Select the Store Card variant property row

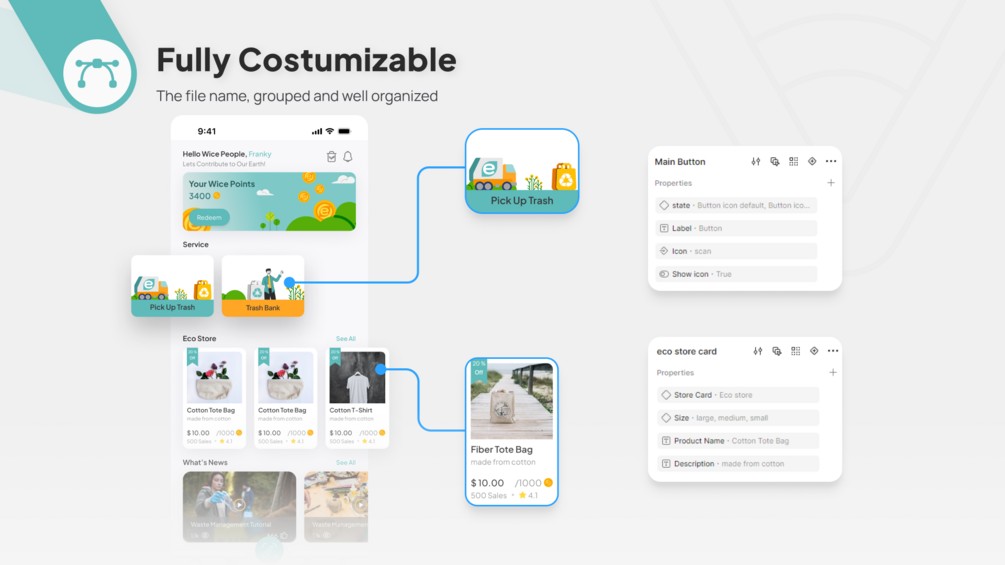point(738,395)
